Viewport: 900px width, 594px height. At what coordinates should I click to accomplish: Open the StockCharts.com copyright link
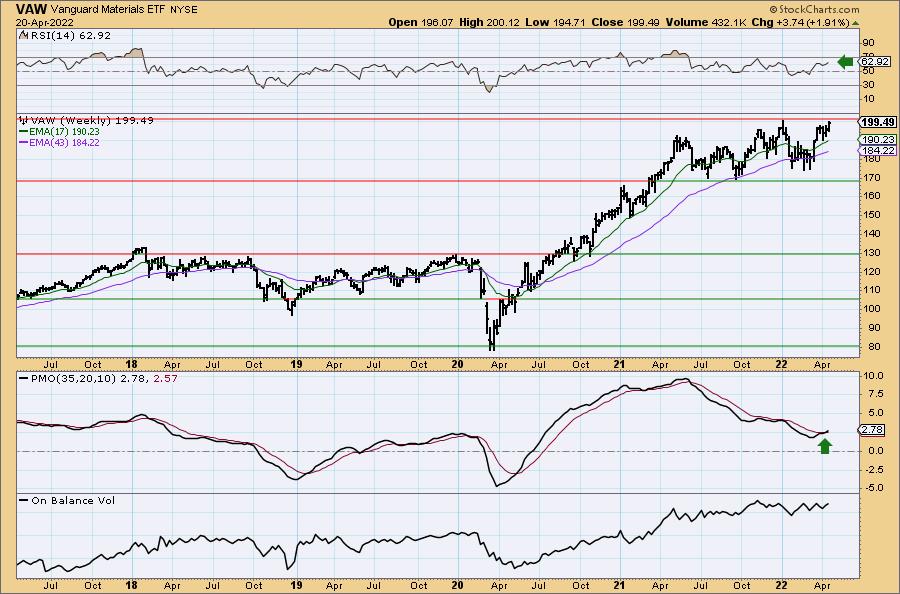tap(814, 9)
